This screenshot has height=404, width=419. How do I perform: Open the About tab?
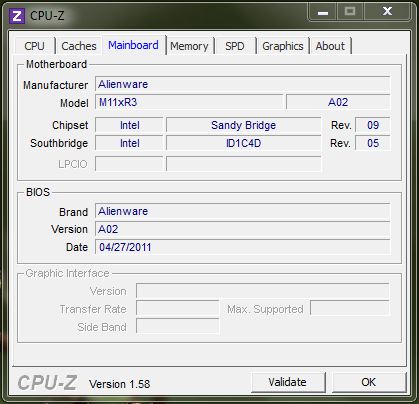[x=330, y=46]
